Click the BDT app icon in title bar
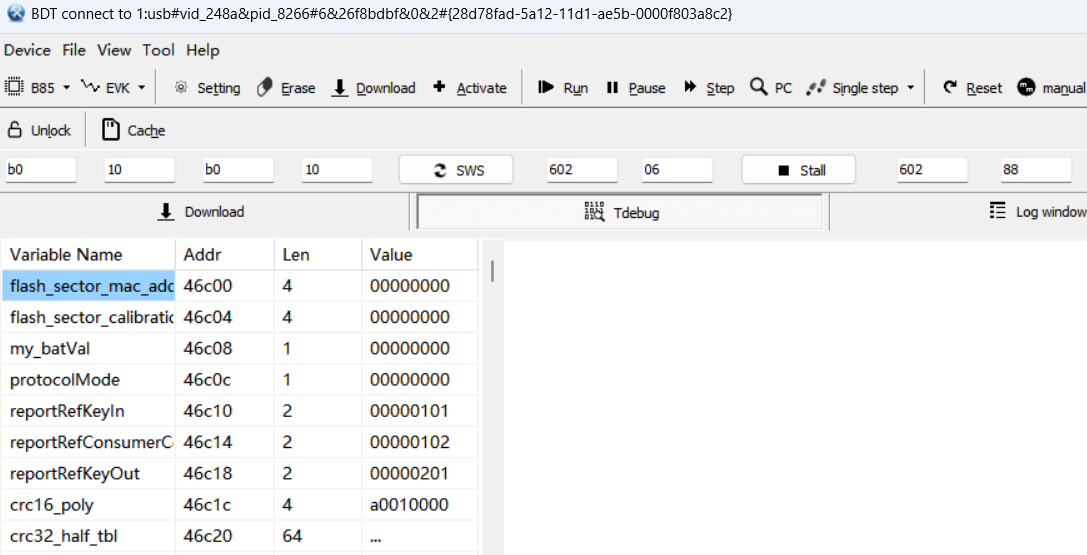Screen dimensions: 1087x555 point(15,12)
